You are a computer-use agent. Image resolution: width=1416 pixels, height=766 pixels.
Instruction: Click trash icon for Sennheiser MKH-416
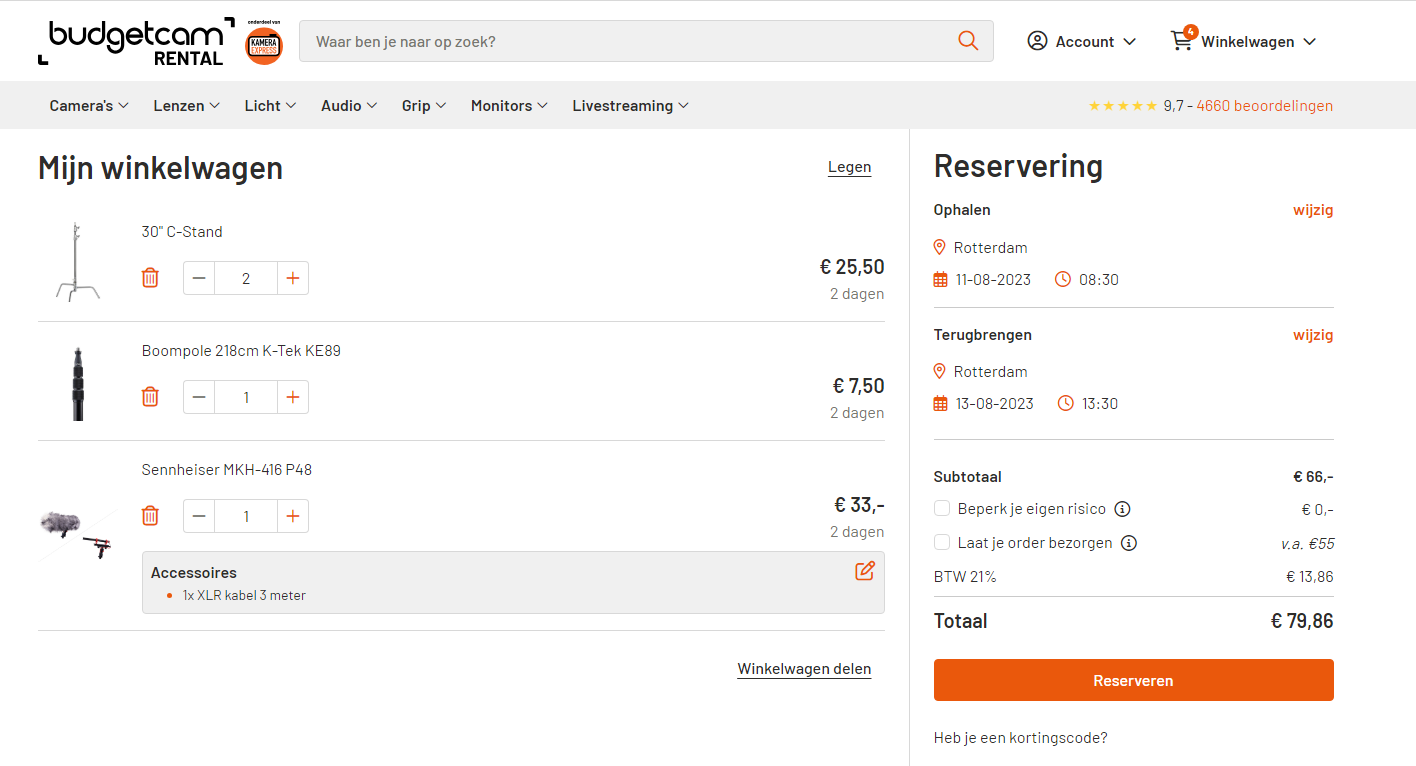150,516
